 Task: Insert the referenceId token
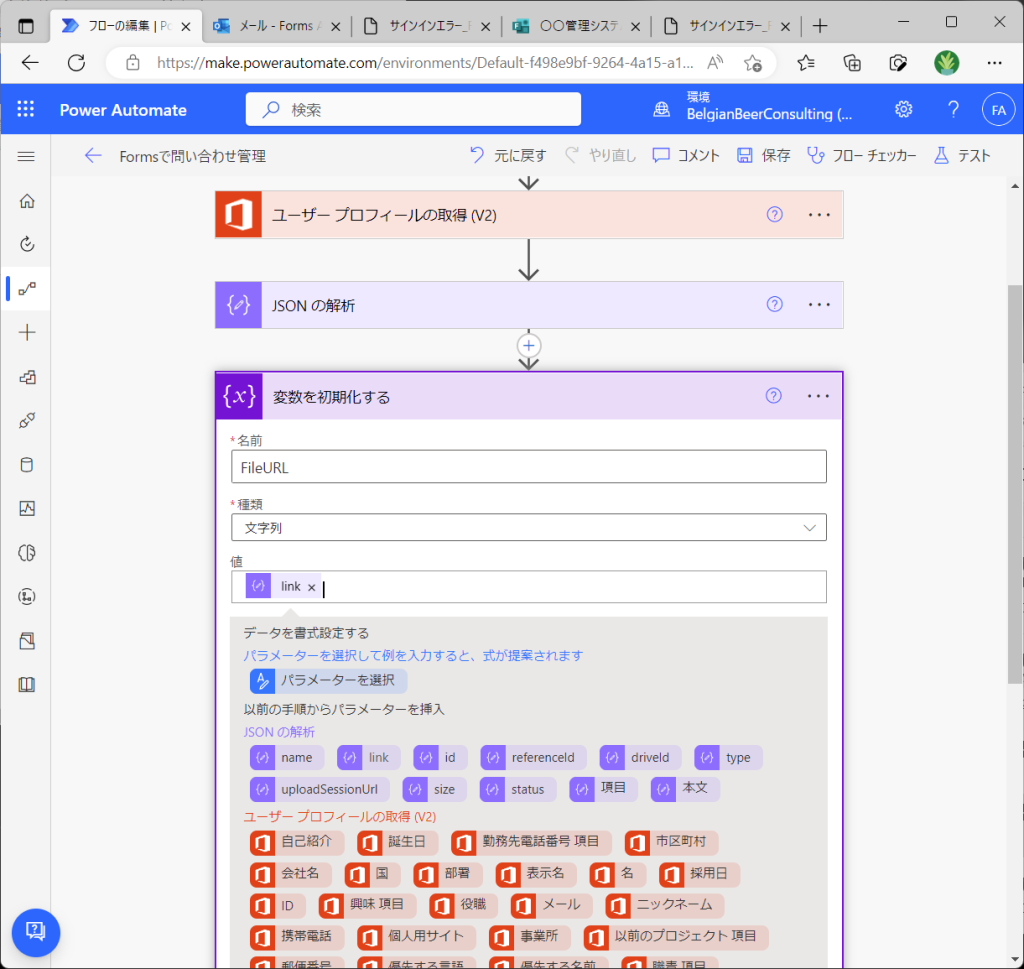click(x=533, y=757)
